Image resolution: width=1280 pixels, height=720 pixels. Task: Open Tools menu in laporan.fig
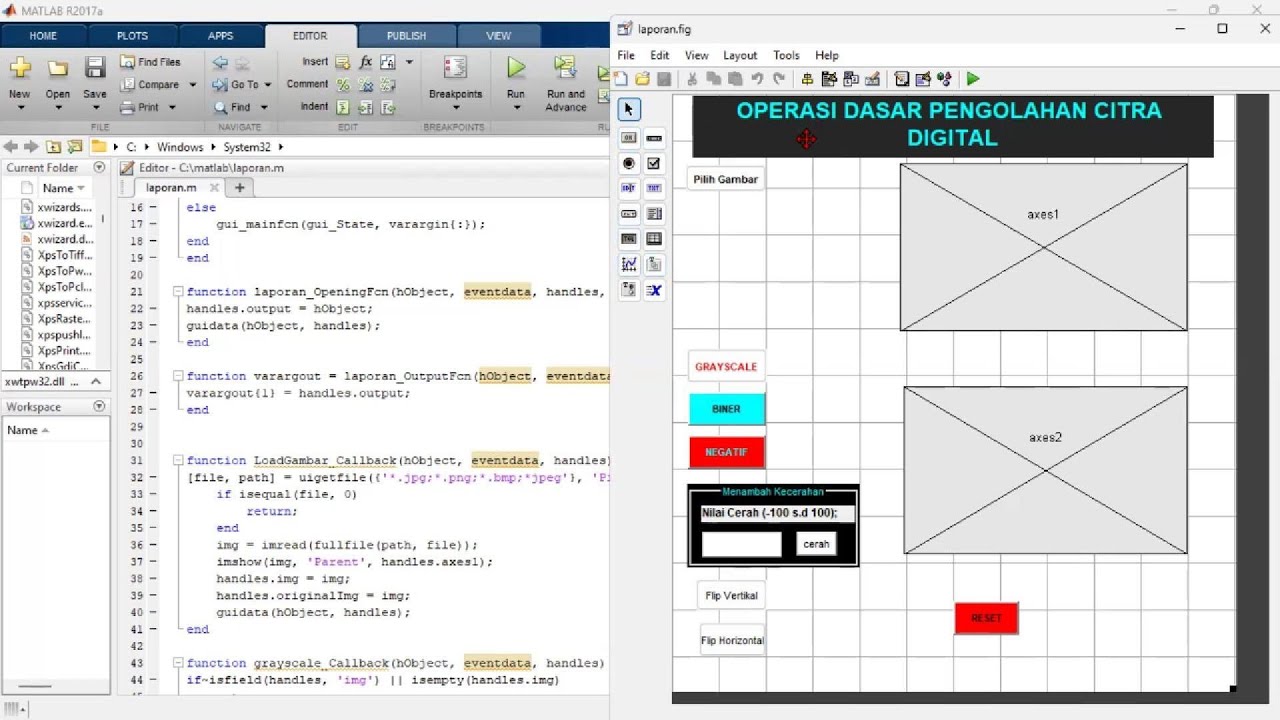pos(786,55)
